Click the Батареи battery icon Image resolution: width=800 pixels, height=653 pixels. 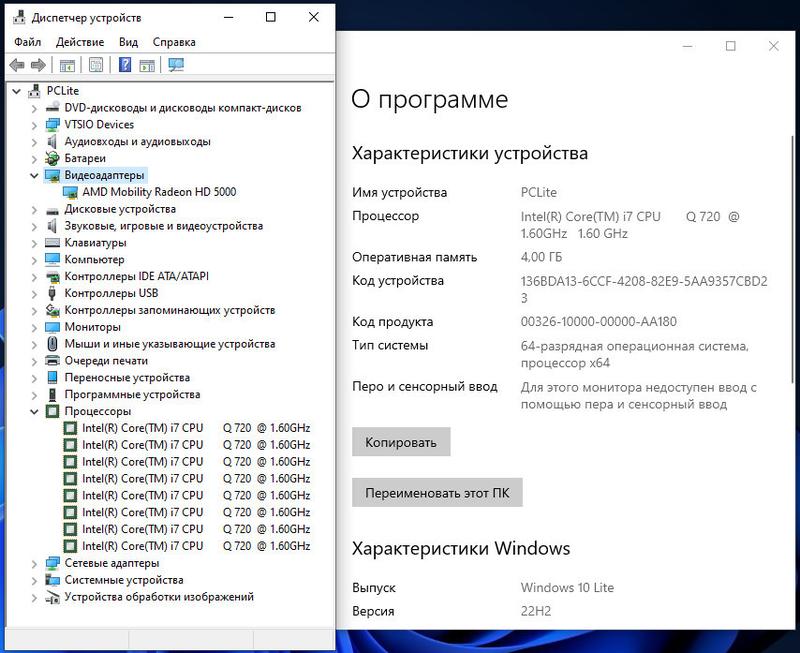[x=53, y=158]
